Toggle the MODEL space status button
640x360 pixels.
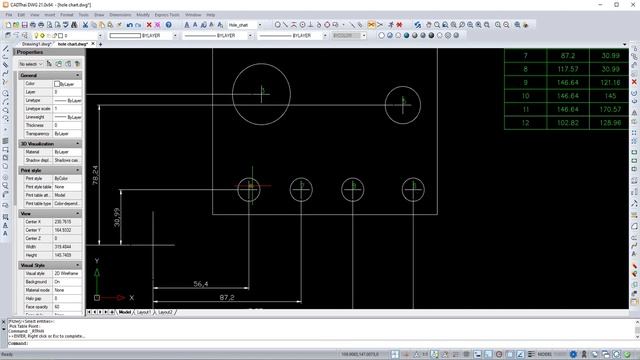point(545,354)
